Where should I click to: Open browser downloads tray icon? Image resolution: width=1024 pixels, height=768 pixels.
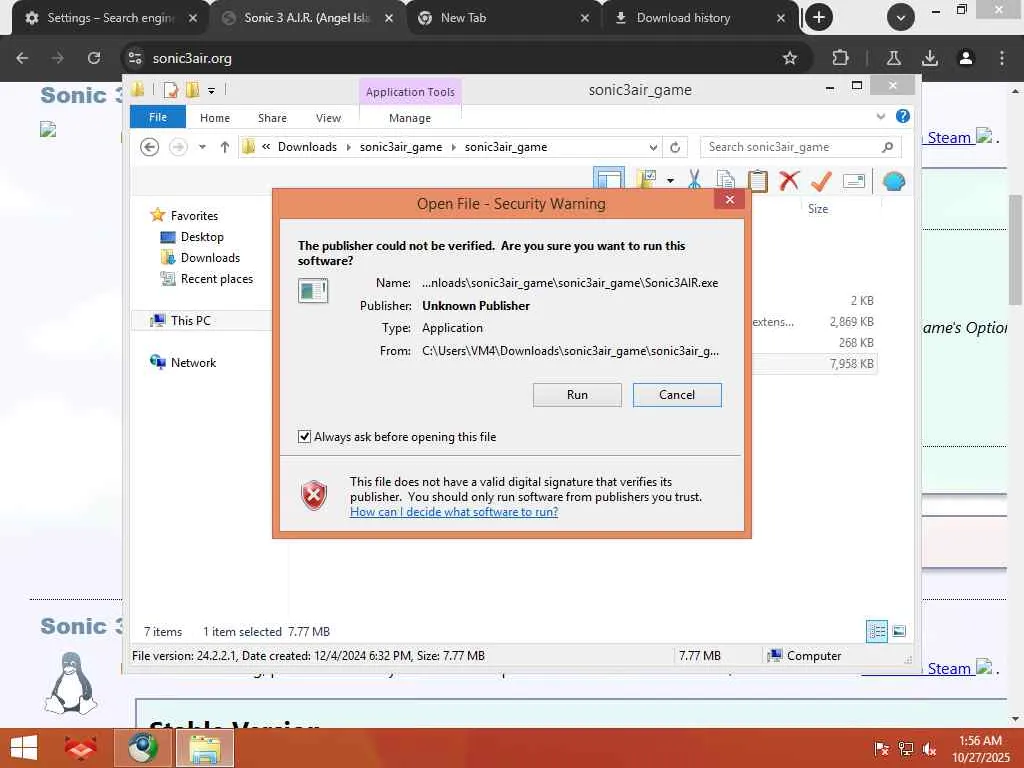[929, 58]
